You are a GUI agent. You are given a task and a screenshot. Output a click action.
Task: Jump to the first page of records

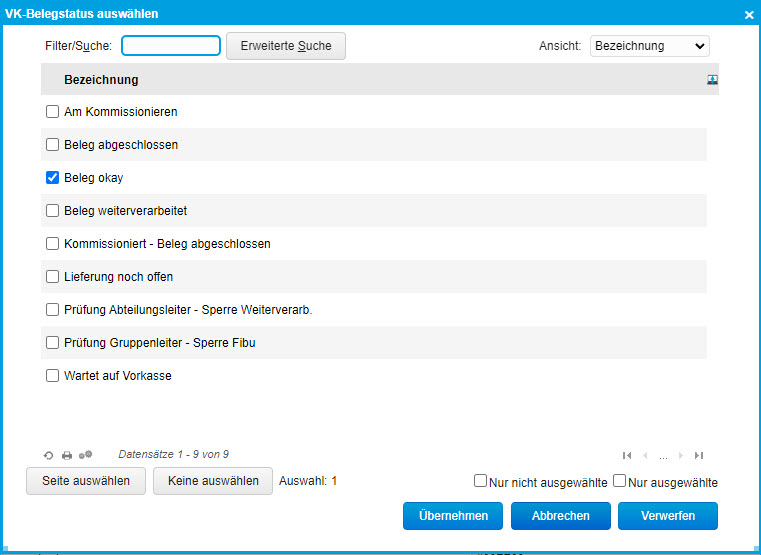(x=627, y=455)
